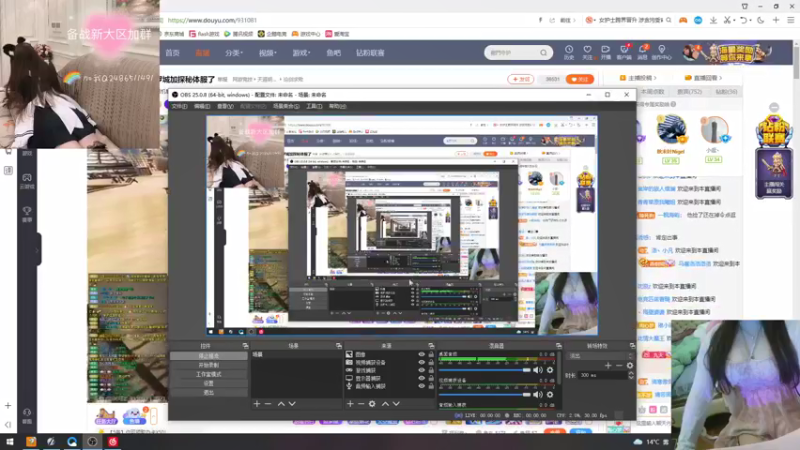Move scene down with arrow icon
The image size is (800, 450).
point(292,404)
